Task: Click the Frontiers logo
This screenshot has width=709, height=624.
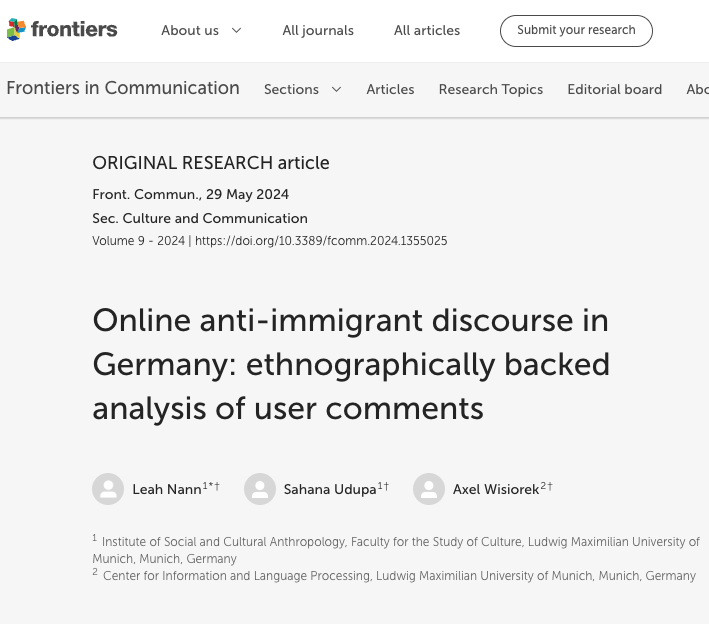Action: coord(62,29)
